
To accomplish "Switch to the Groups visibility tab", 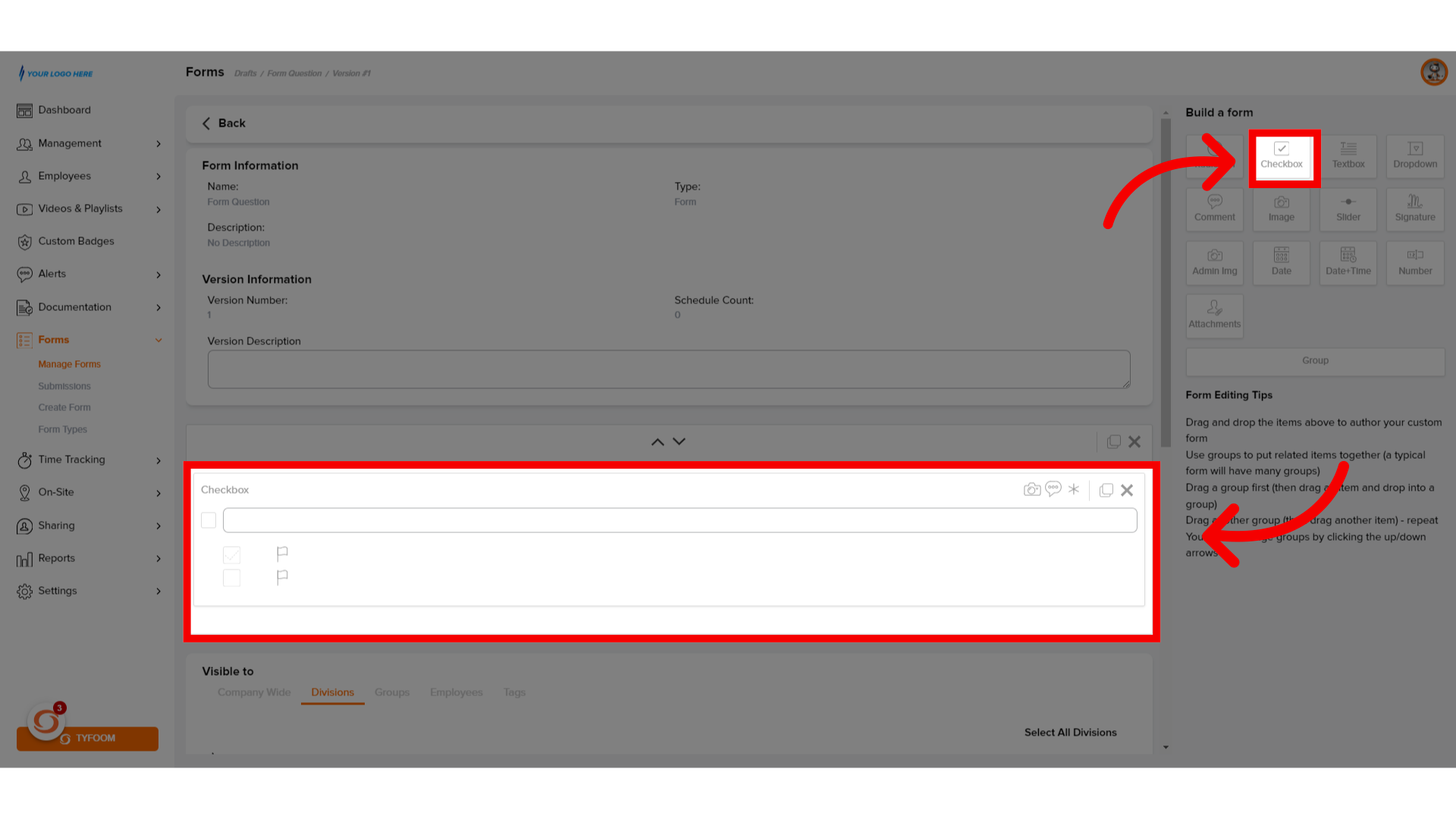I will pos(391,692).
